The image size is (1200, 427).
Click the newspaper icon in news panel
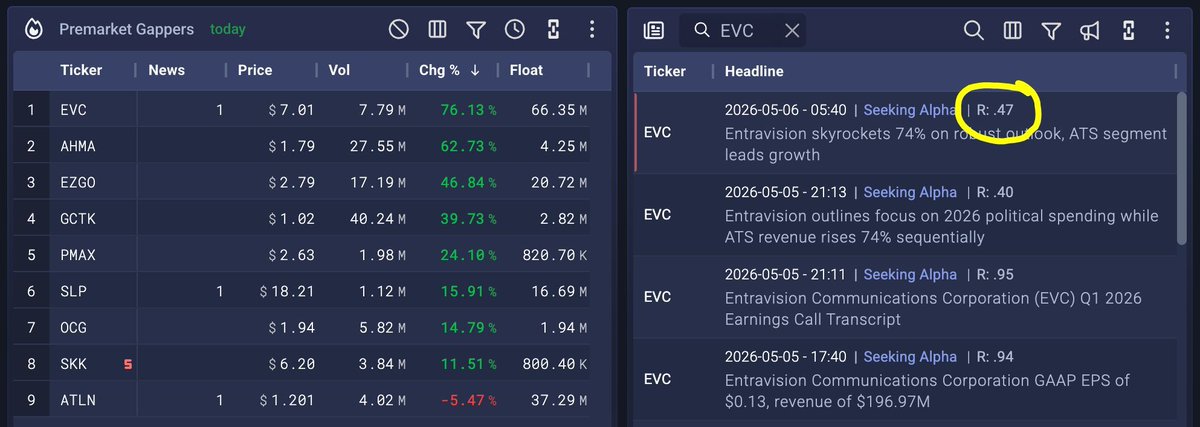[653, 31]
